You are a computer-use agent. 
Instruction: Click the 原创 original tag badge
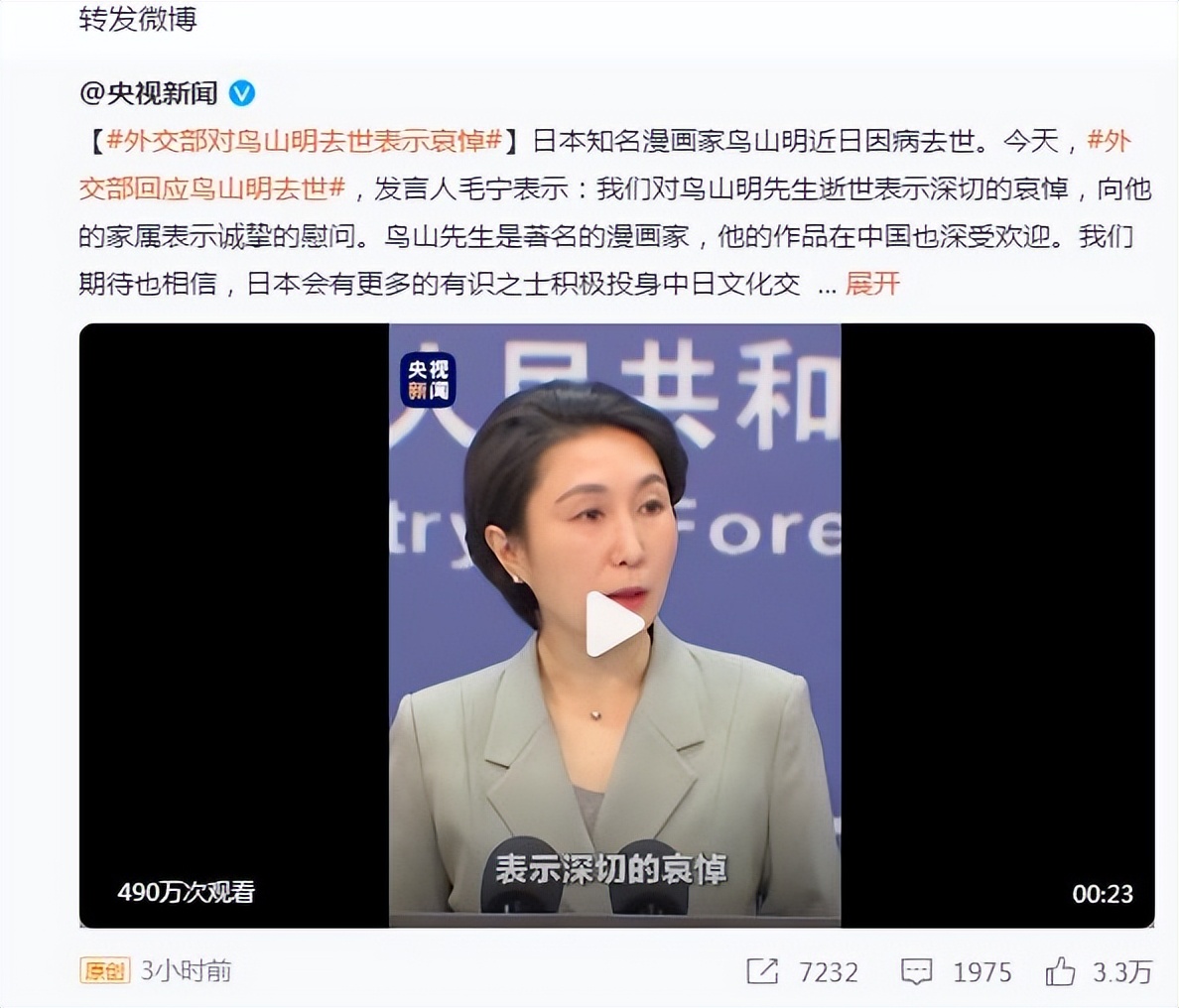[x=104, y=971]
